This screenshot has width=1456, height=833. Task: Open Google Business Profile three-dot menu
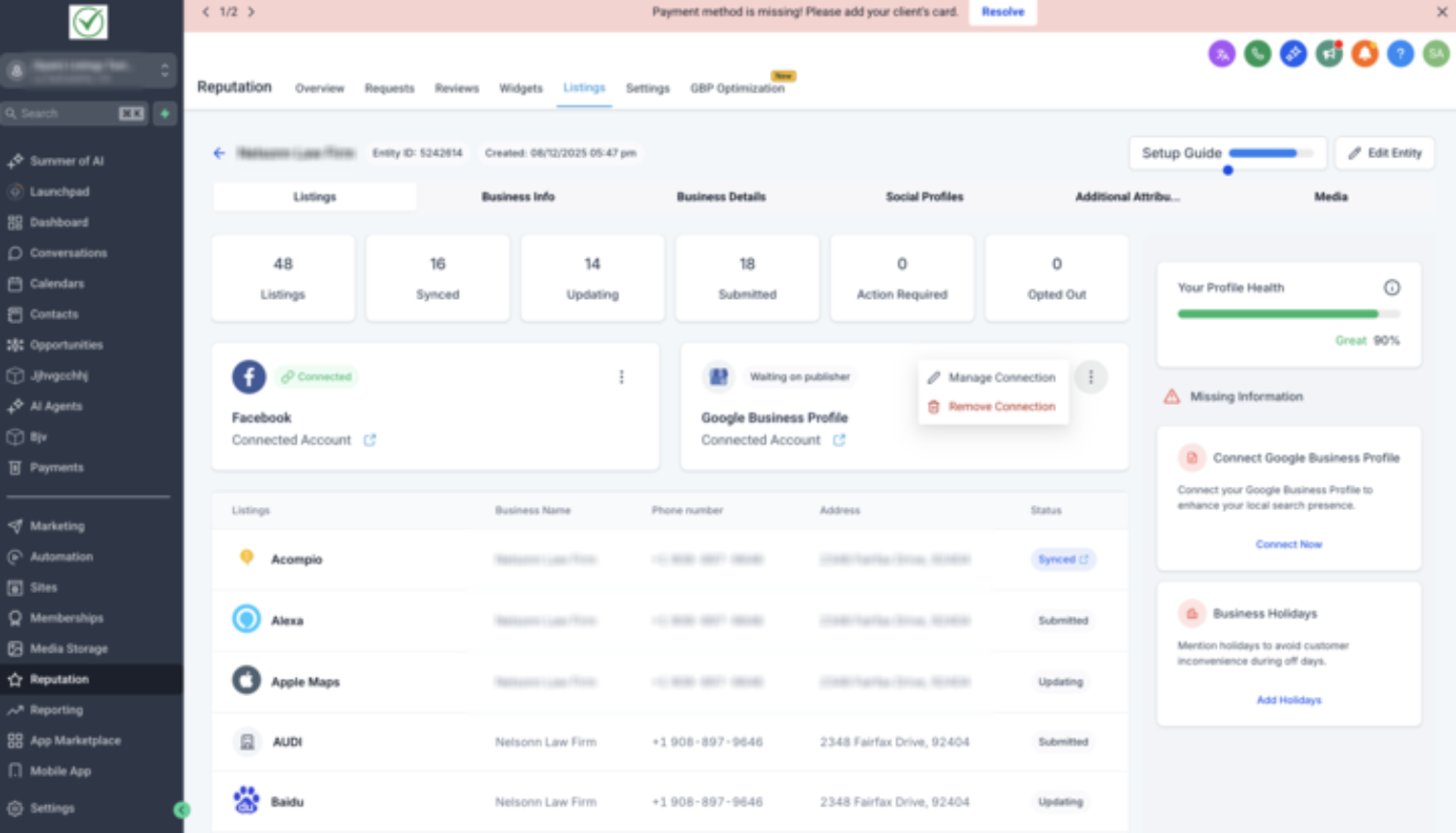1091,377
